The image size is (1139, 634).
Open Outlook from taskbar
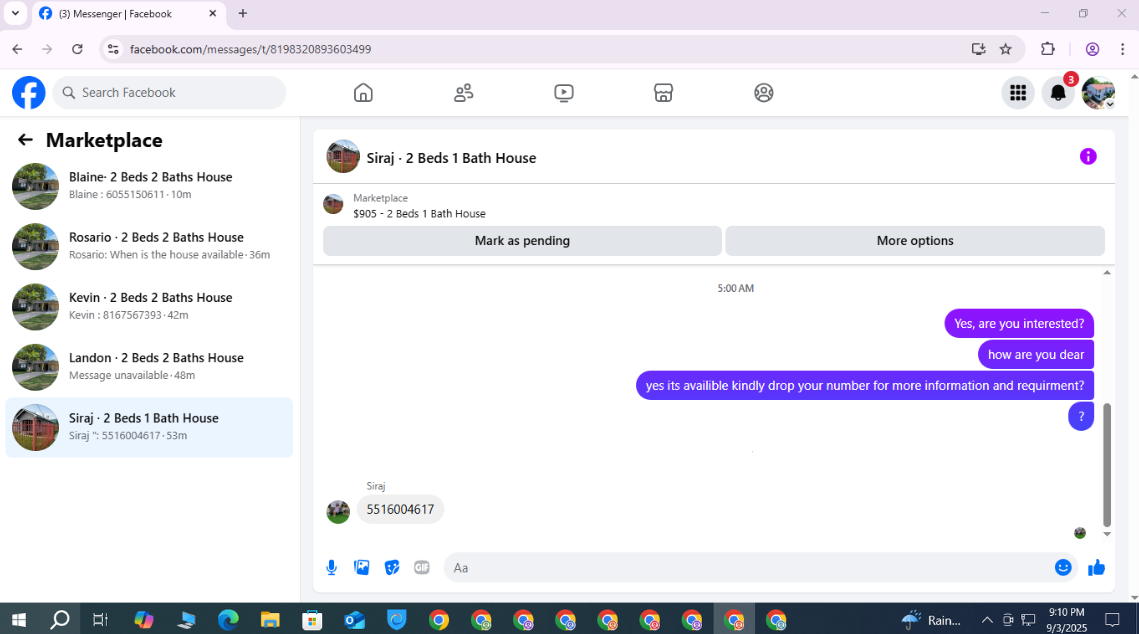pyautogui.click(x=354, y=619)
